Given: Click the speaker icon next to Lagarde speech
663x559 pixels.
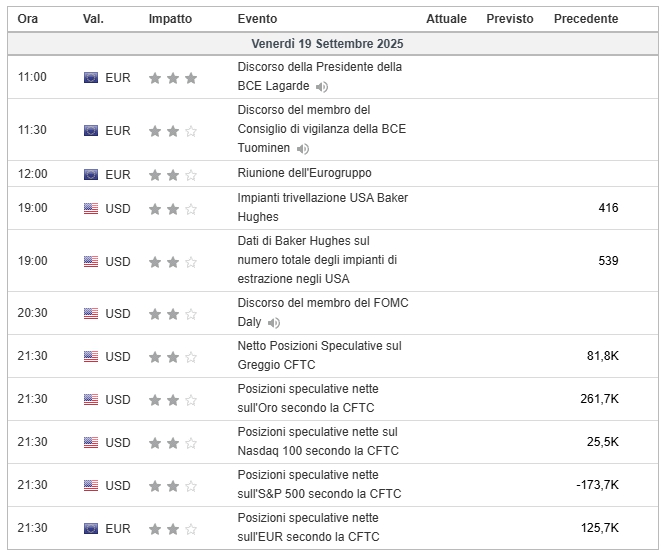Looking at the screenshot, I should coord(322,87).
